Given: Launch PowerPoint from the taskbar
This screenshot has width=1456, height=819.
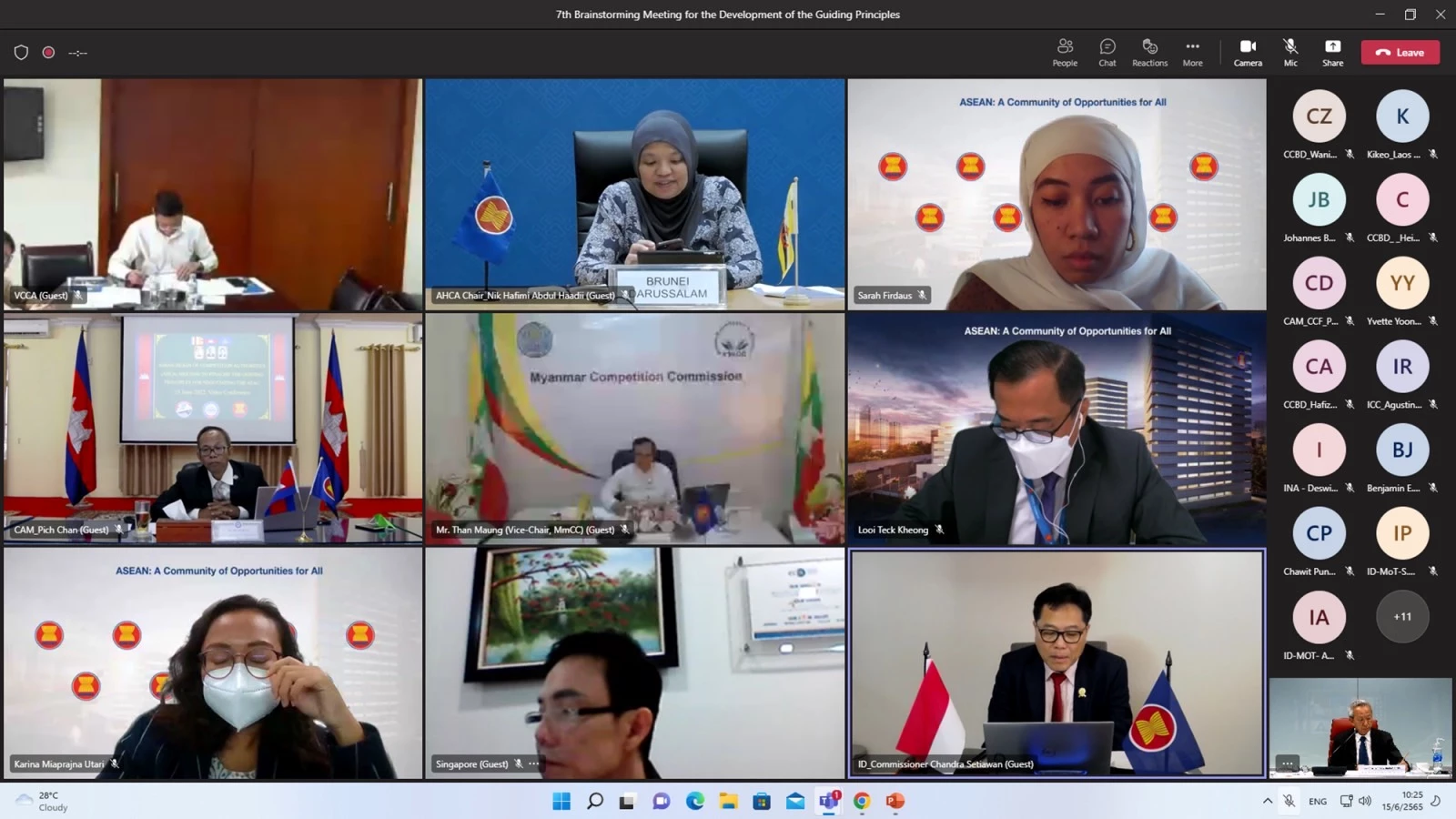Looking at the screenshot, I should 895,802.
